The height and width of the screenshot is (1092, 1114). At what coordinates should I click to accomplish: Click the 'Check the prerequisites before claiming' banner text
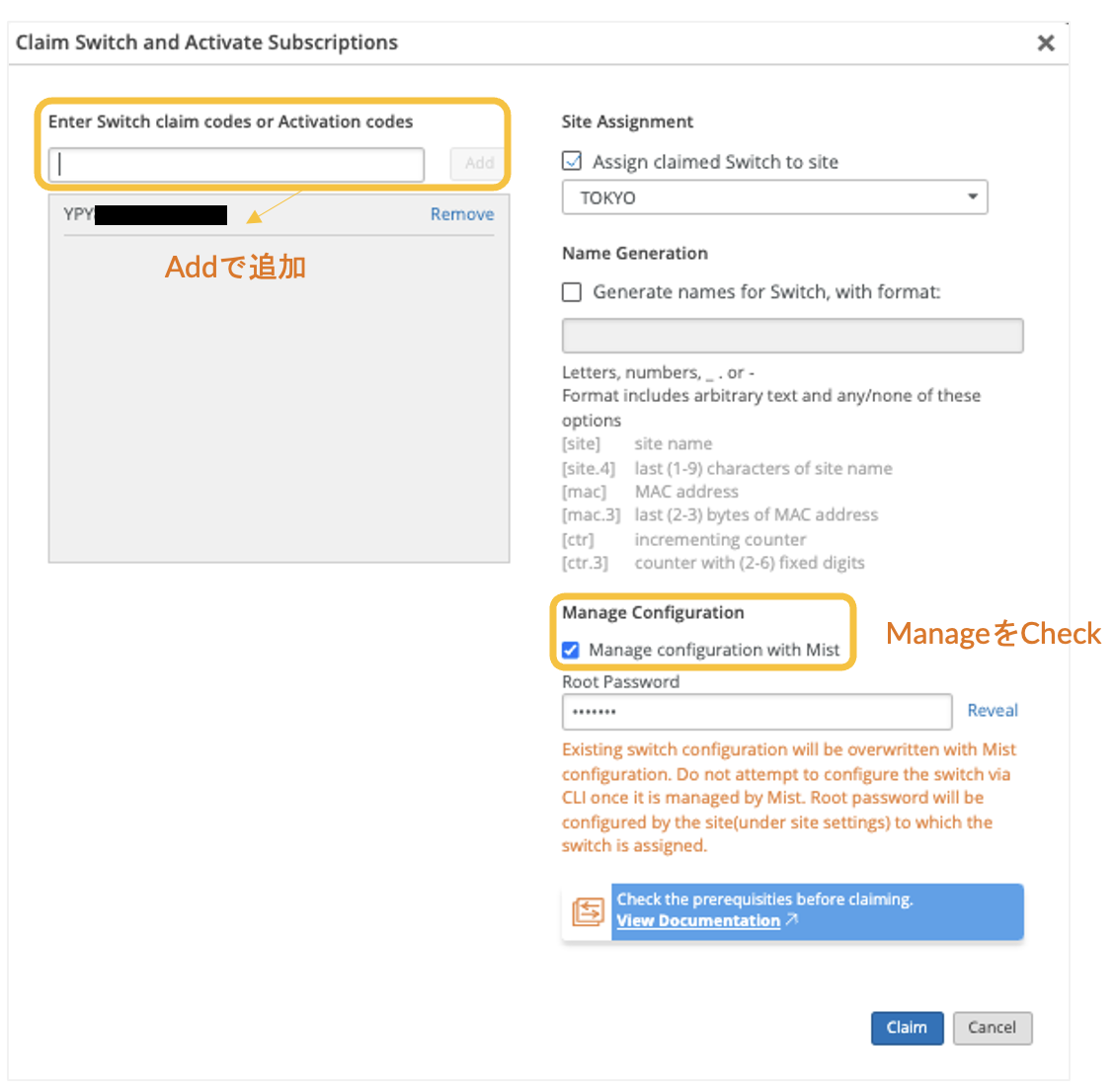764,898
